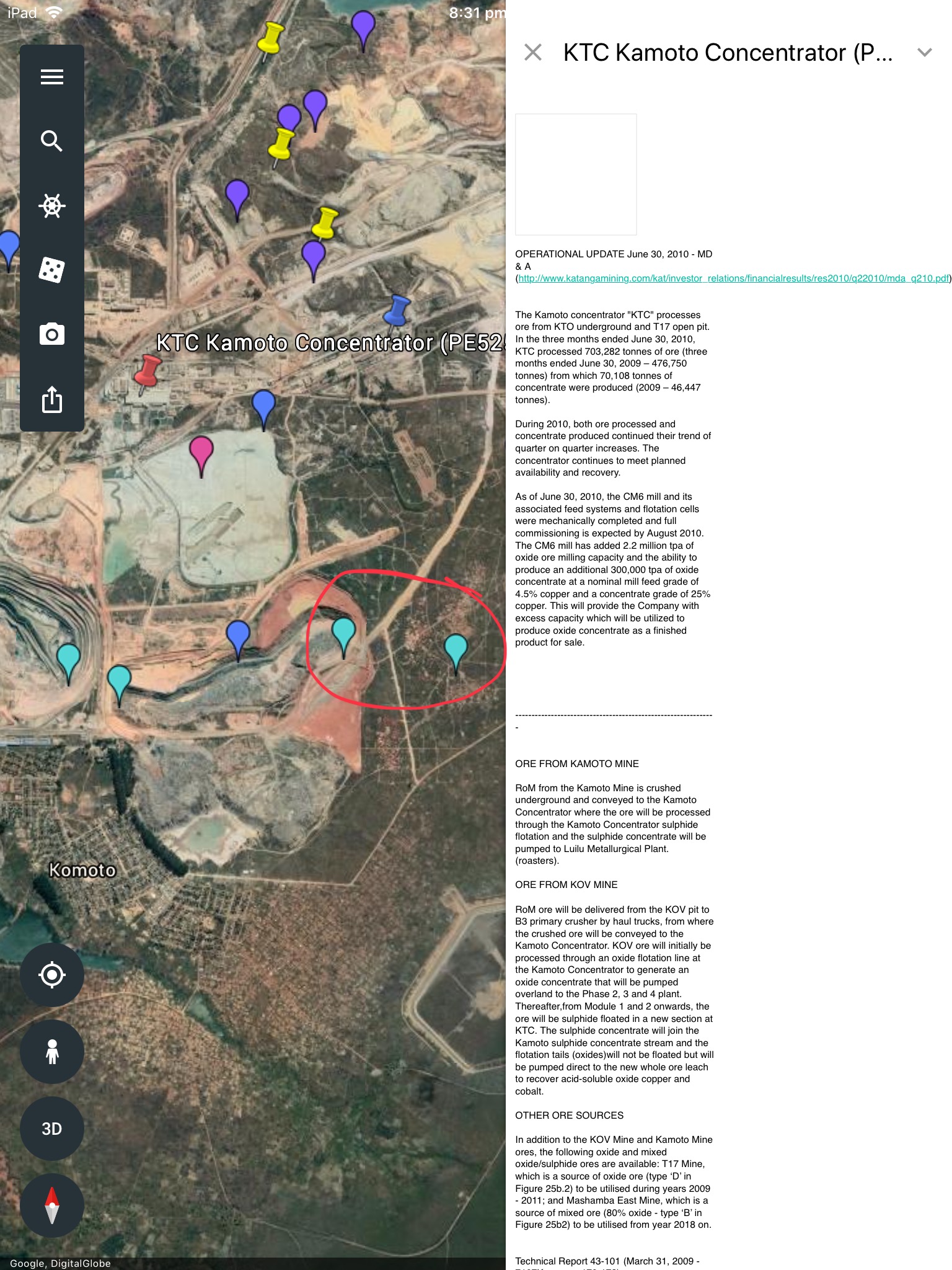Screen dimensions: 952x1270
Task: Tap the 'ORE FROM KAMOTO MINE' heading
Action: click(x=577, y=764)
